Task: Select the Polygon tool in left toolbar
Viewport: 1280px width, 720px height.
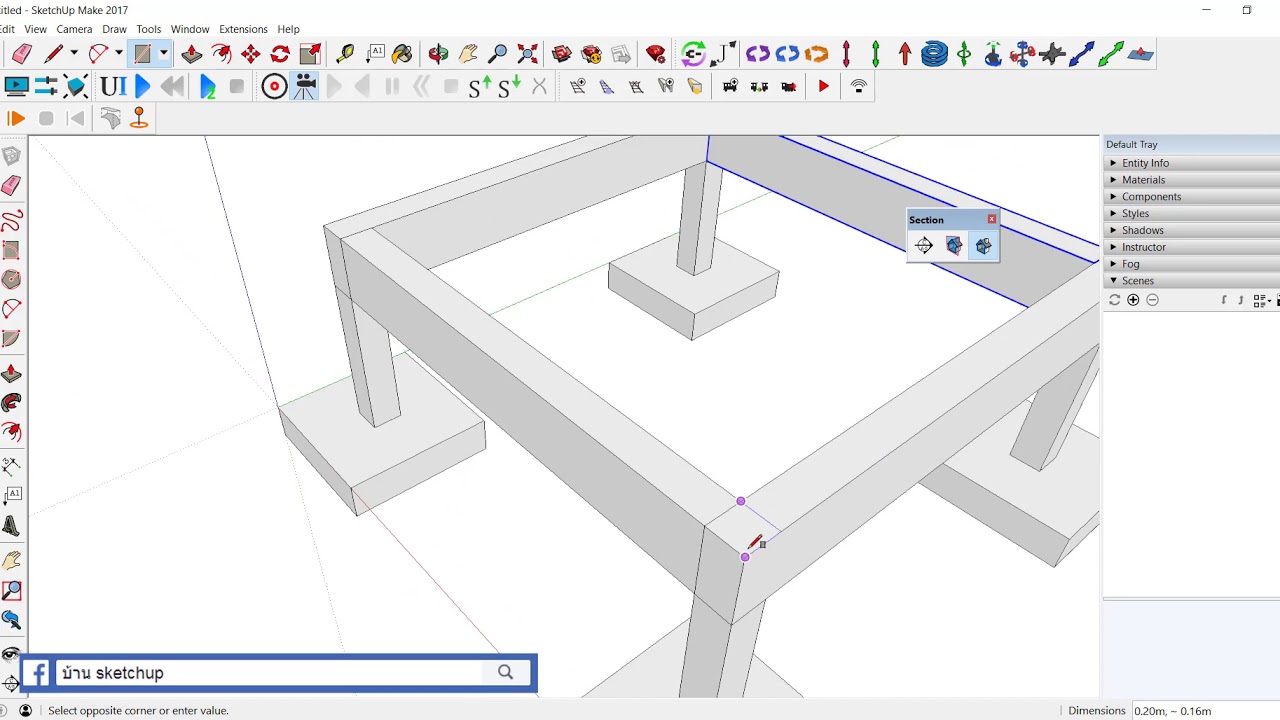Action: coord(11,280)
